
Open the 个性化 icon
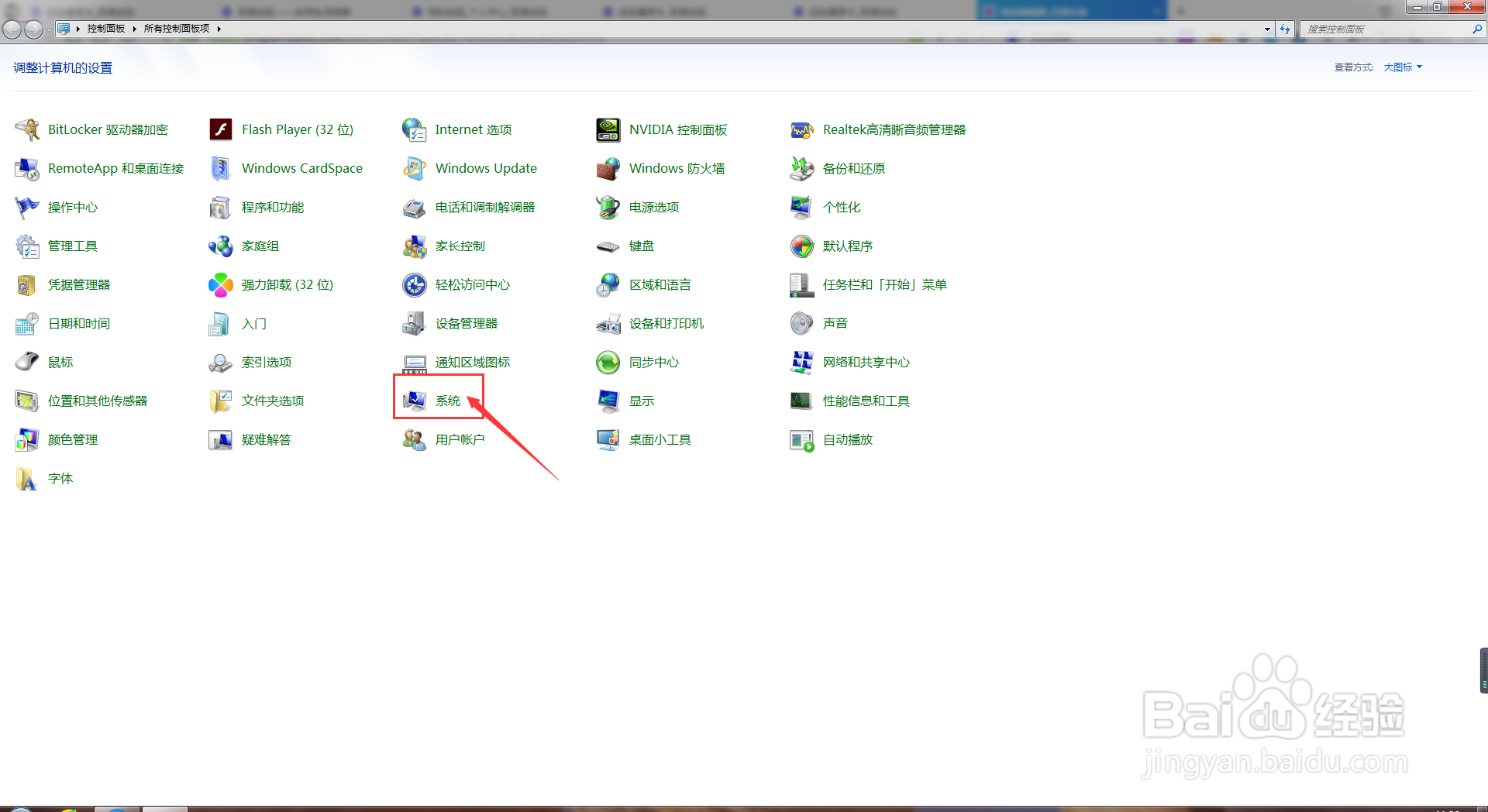(x=802, y=207)
